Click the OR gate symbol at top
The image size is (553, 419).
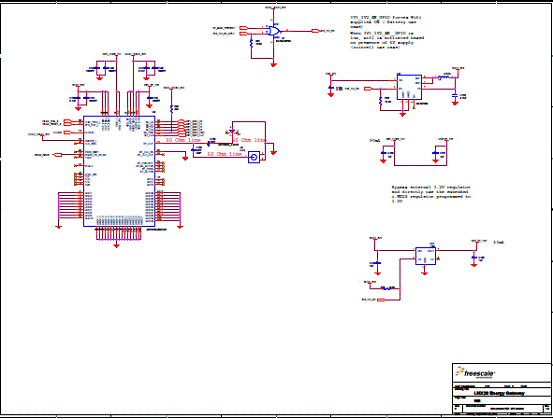click(x=273, y=31)
